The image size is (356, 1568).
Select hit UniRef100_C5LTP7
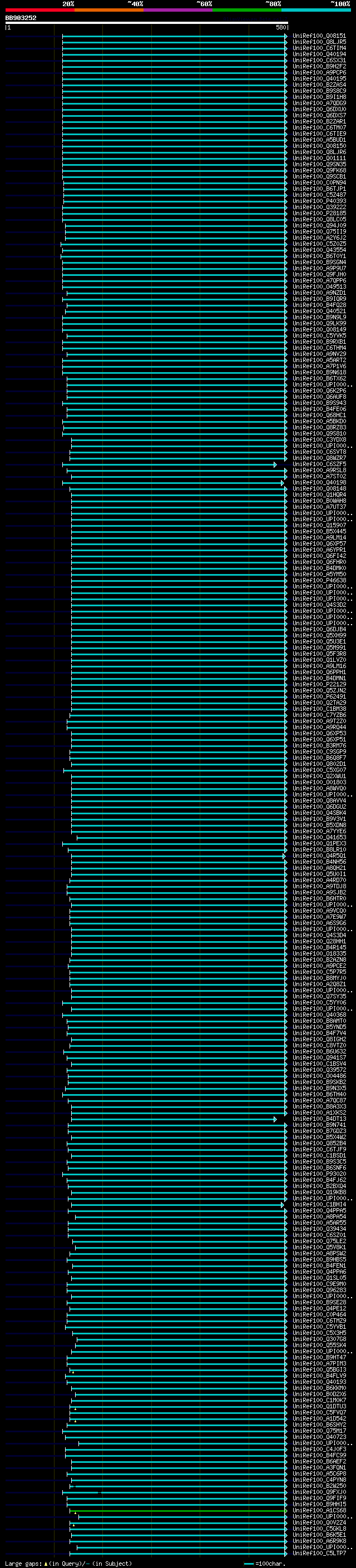pos(319,1554)
